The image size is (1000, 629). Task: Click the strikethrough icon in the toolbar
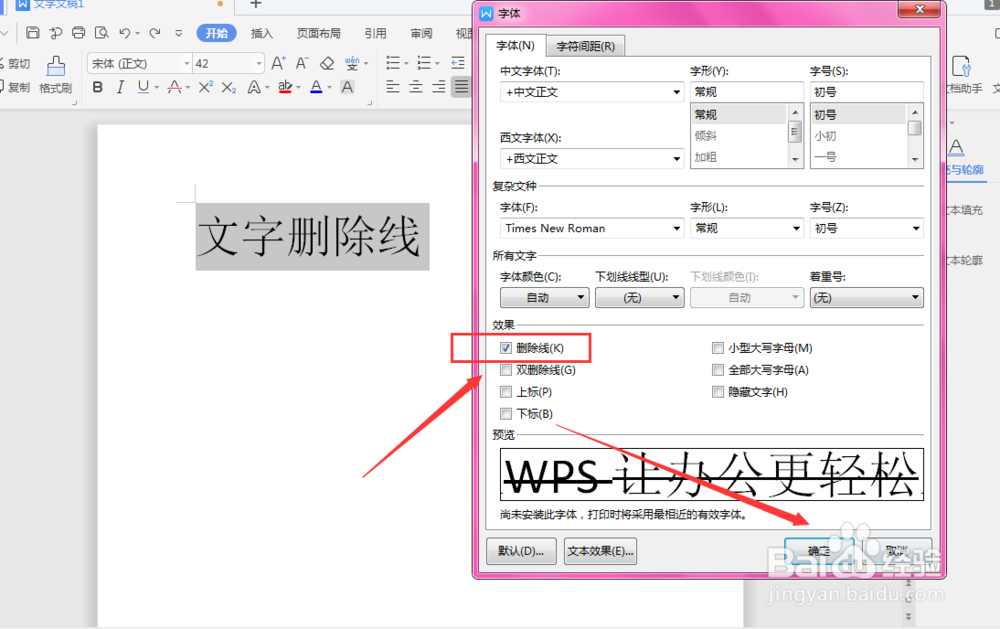pos(173,87)
